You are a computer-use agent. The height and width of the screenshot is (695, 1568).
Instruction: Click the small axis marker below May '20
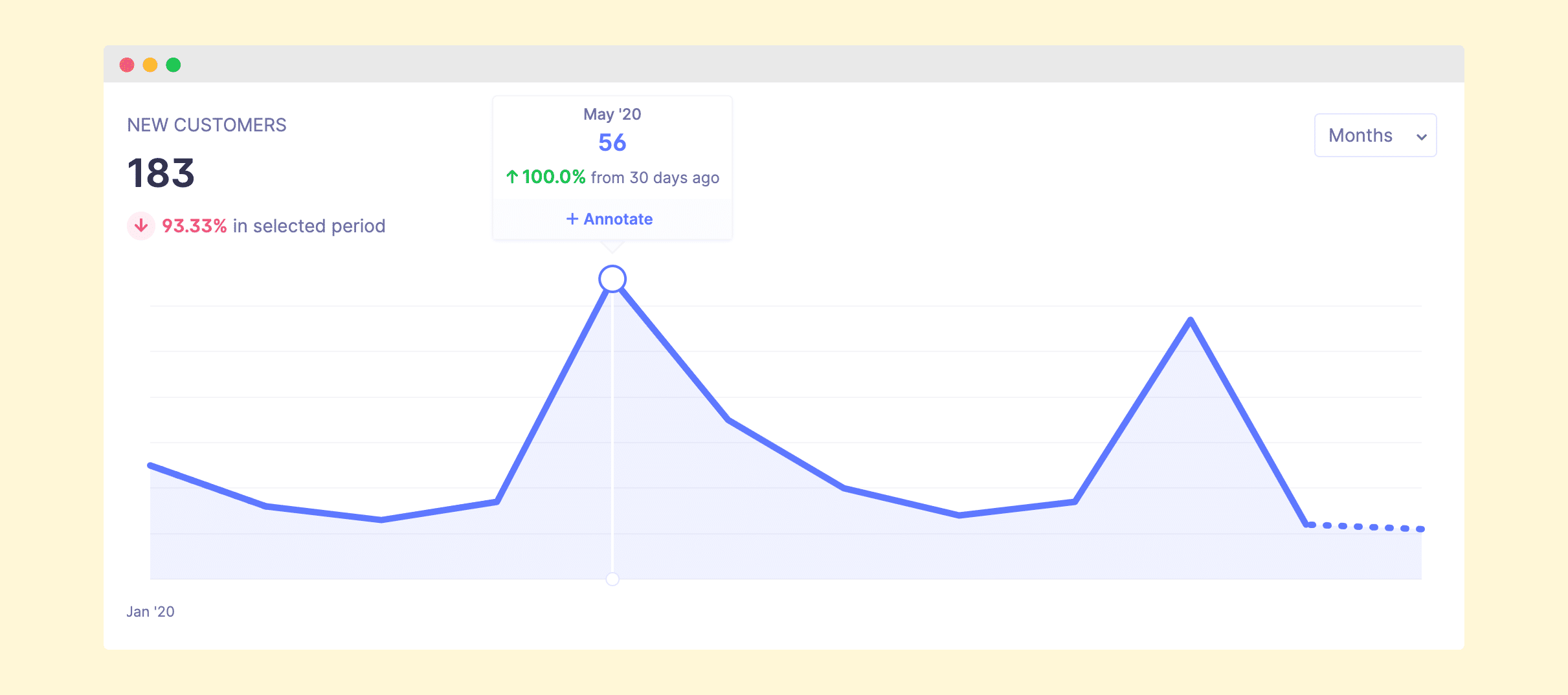(612, 579)
